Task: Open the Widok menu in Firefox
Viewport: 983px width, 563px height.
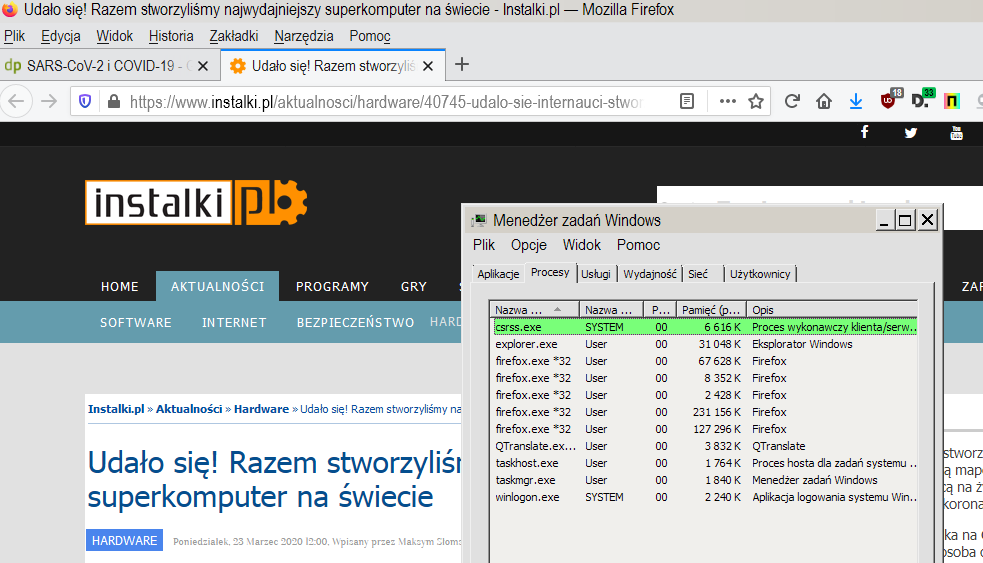Action: pyautogui.click(x=114, y=36)
